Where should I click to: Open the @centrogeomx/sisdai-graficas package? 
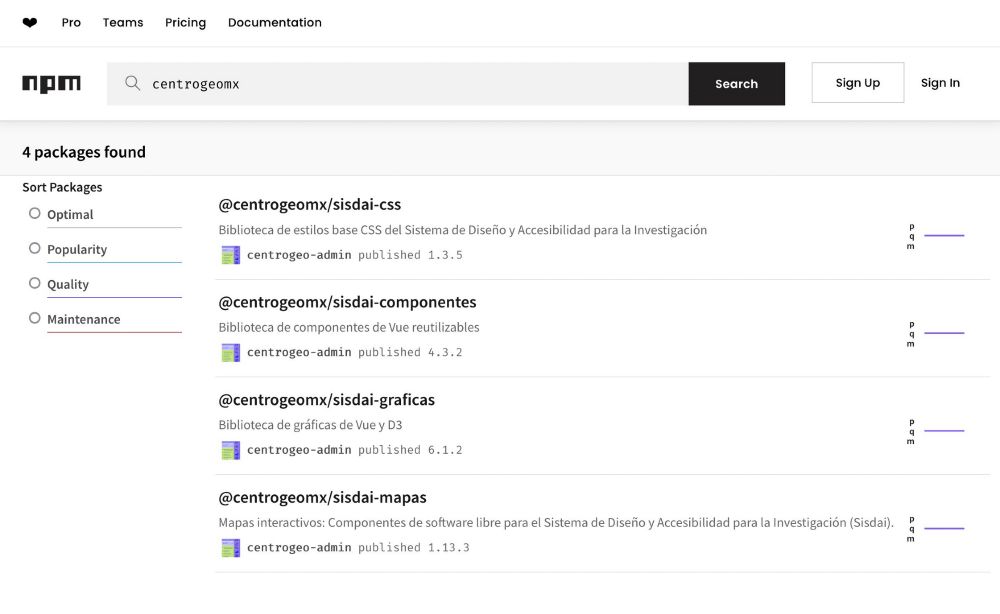[327, 400]
